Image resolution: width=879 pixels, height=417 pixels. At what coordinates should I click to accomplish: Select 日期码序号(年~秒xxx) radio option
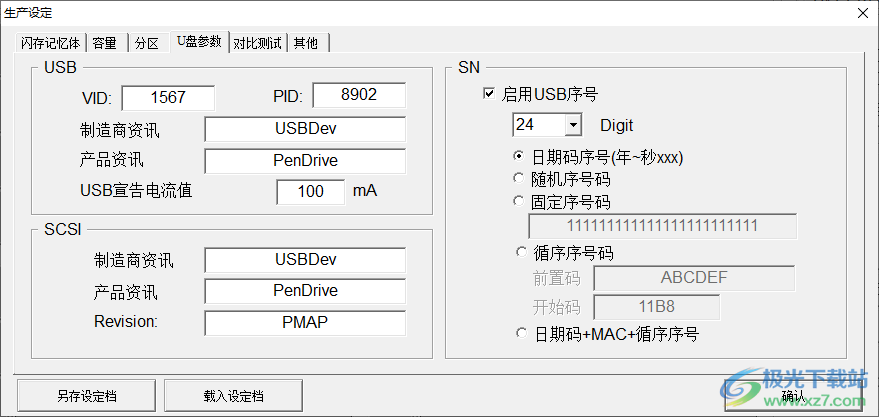pyautogui.click(x=520, y=157)
